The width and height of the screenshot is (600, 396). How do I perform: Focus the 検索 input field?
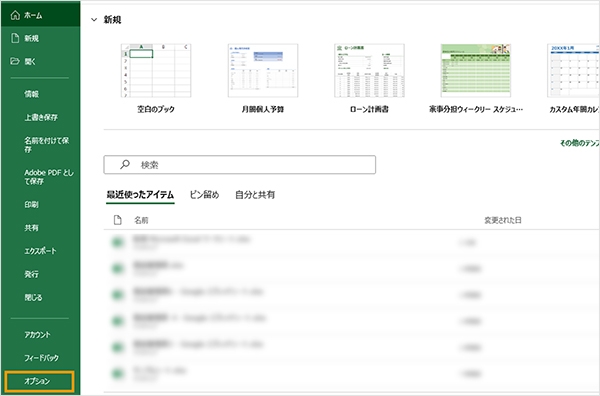coord(240,165)
